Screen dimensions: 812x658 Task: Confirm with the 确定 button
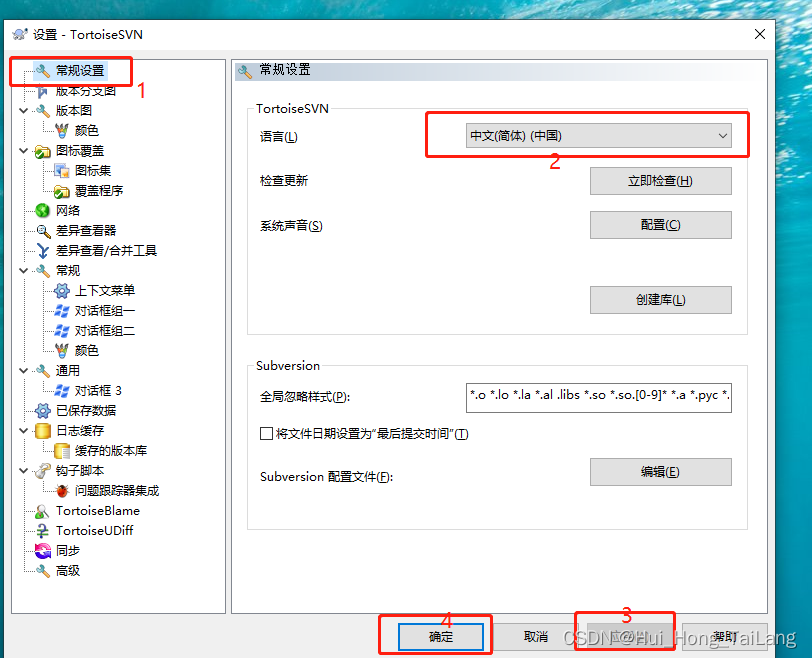(x=441, y=637)
